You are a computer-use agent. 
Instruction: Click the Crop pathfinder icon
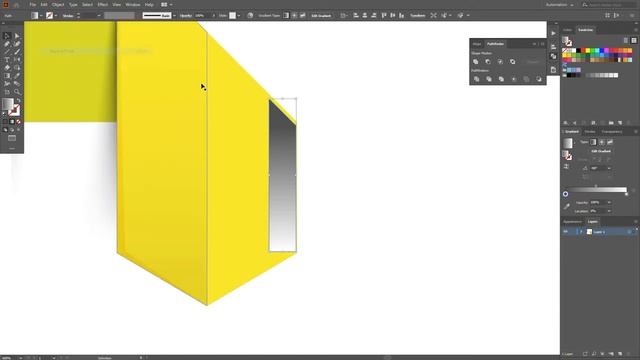pos(514,79)
